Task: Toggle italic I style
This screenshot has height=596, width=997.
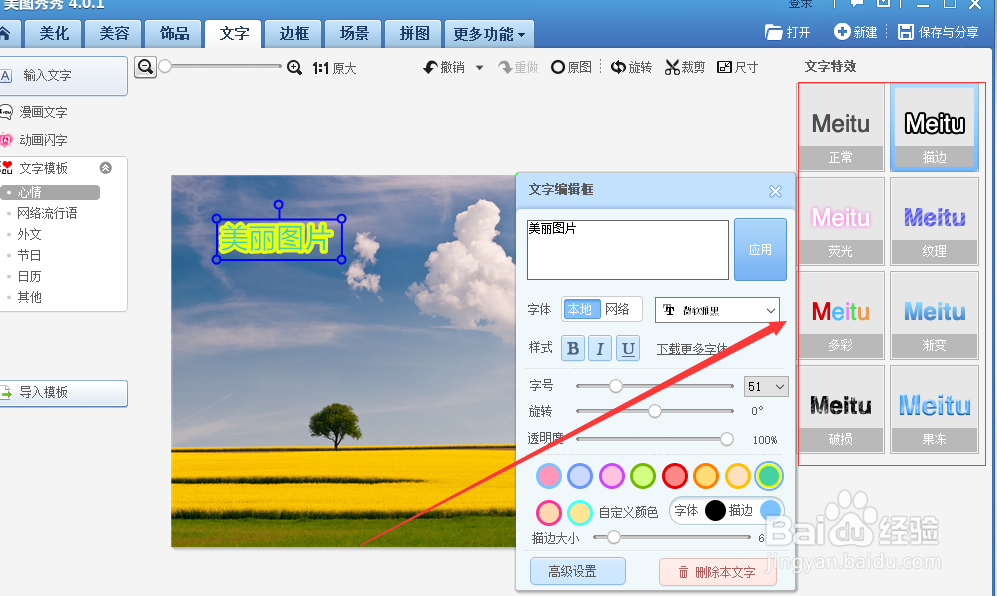Action: click(x=600, y=348)
